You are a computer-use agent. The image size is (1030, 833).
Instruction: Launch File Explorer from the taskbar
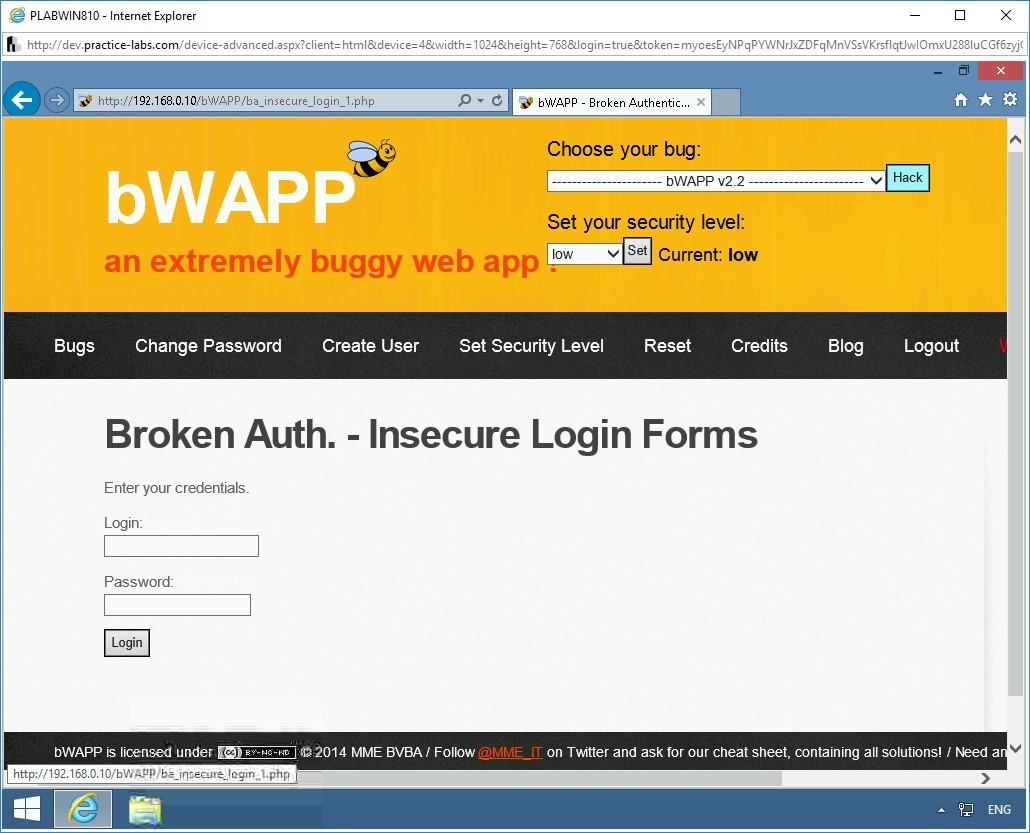(144, 809)
